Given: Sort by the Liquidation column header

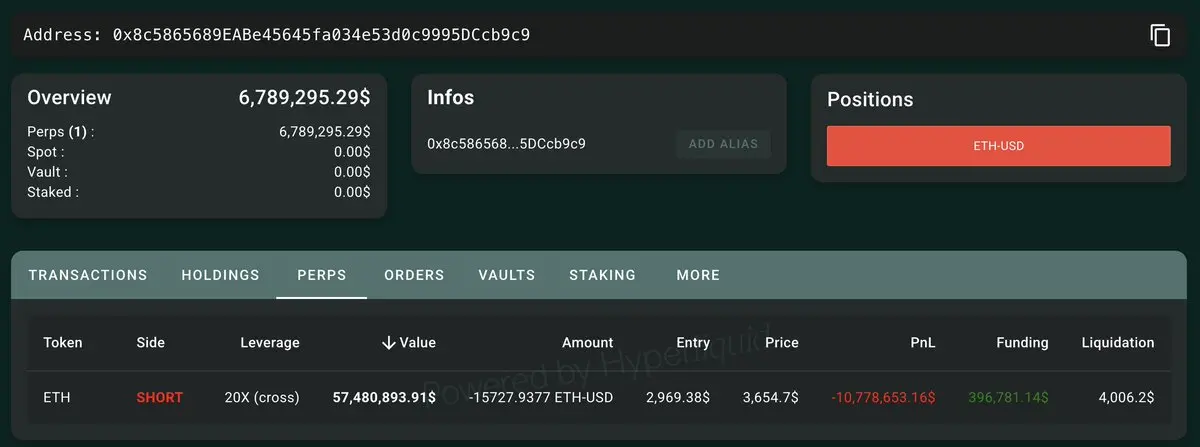Looking at the screenshot, I should pos(1118,342).
